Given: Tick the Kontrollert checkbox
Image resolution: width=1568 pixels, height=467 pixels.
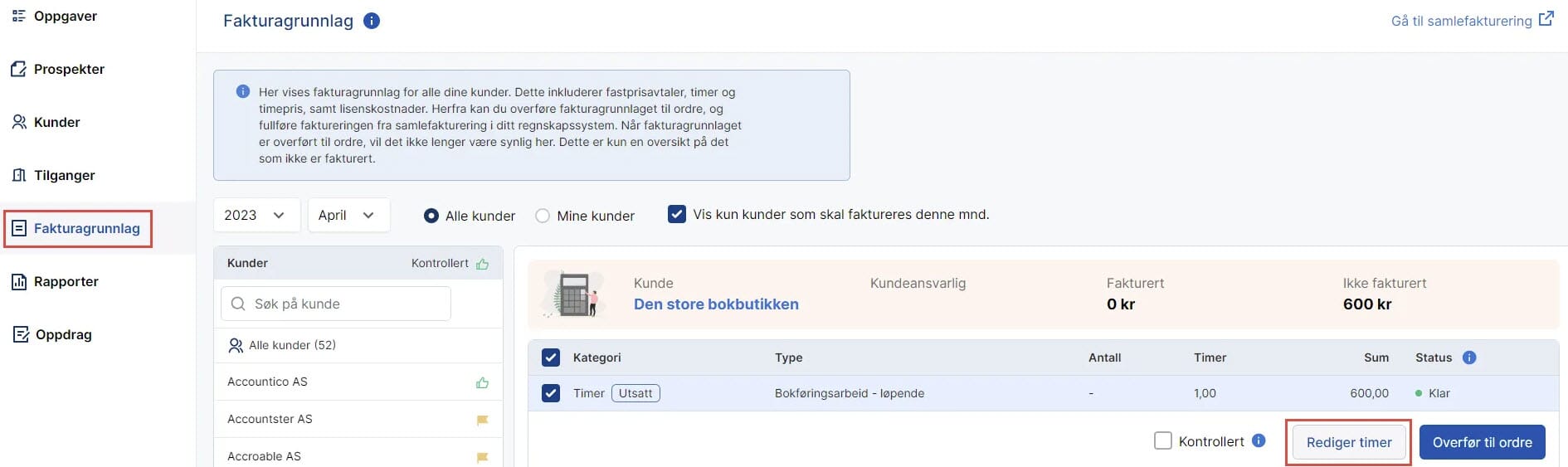Looking at the screenshot, I should coord(1163,440).
